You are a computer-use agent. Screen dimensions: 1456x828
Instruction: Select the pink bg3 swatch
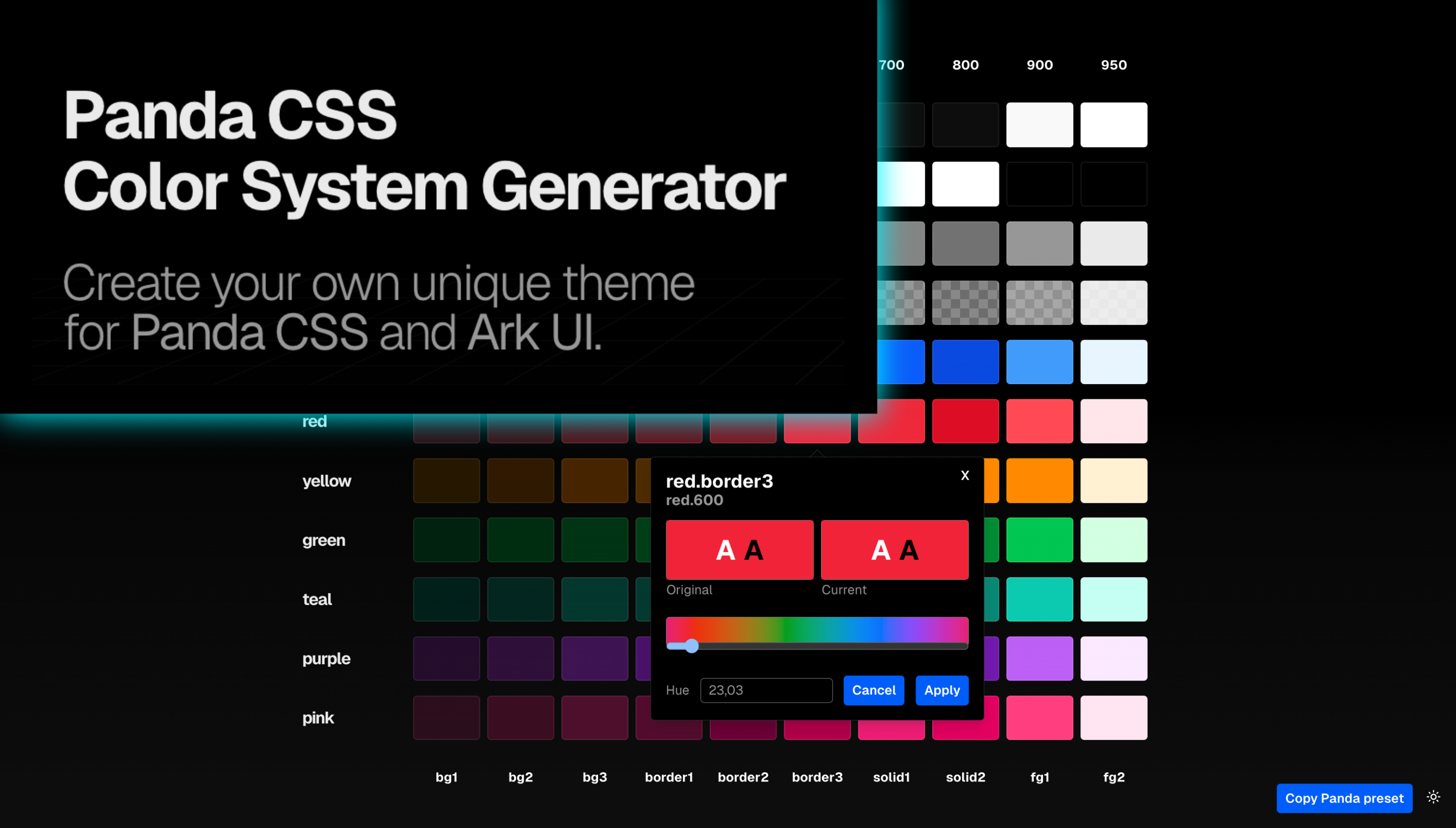[595, 718]
